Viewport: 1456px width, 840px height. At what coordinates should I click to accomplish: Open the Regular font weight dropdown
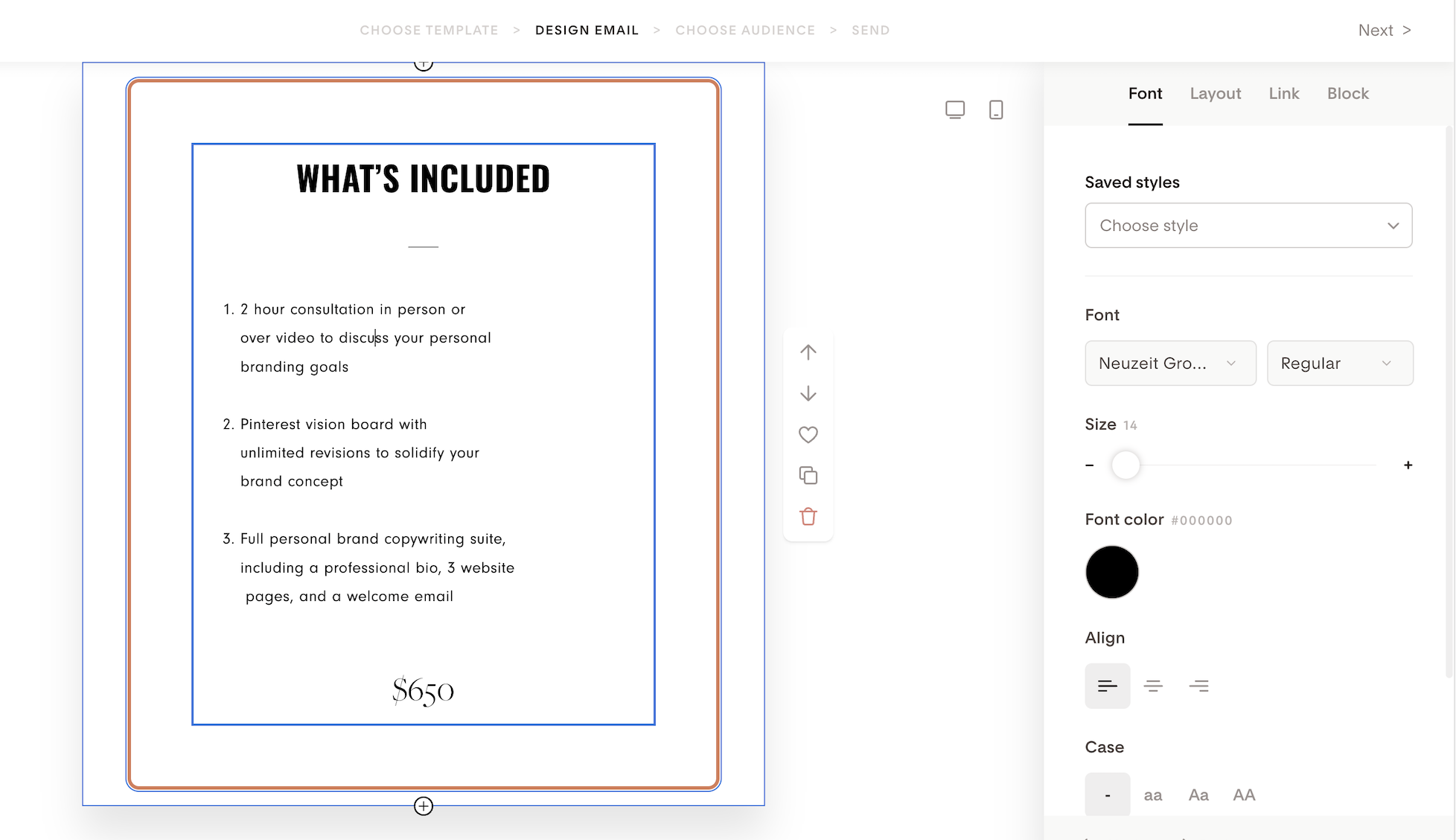[1339, 363]
